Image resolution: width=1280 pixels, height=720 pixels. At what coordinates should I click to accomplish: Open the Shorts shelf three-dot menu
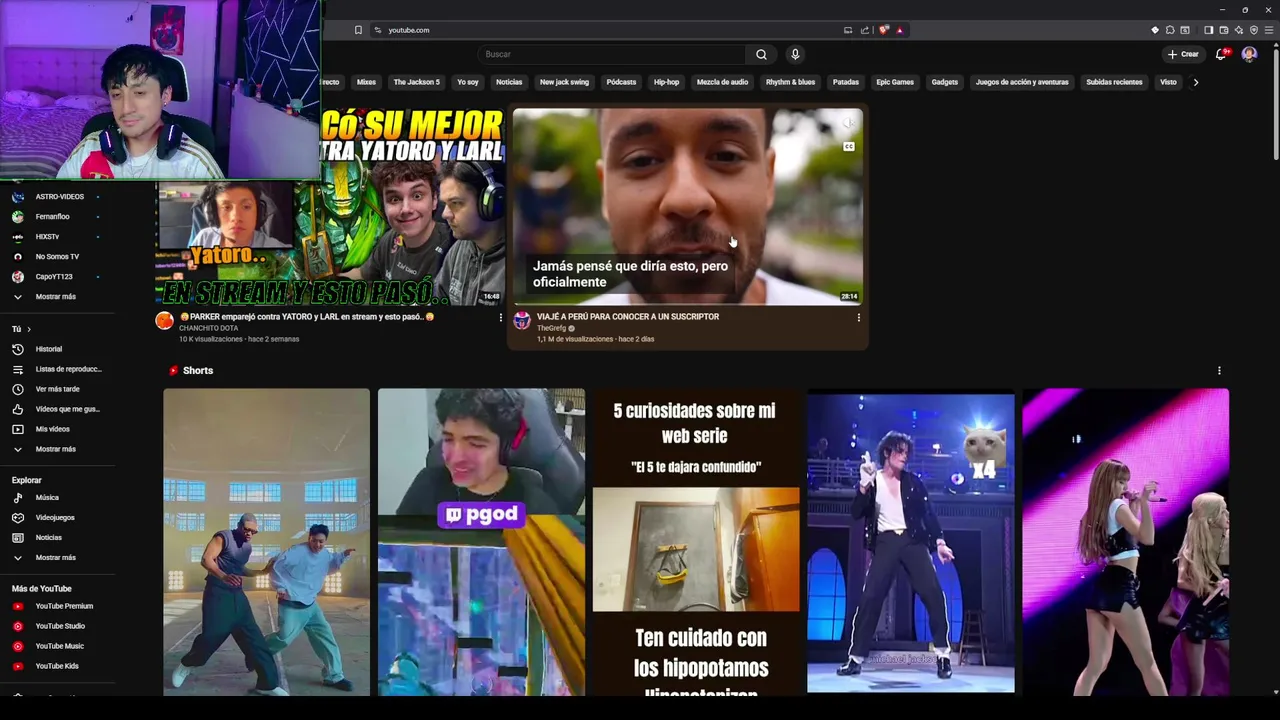(x=1219, y=371)
